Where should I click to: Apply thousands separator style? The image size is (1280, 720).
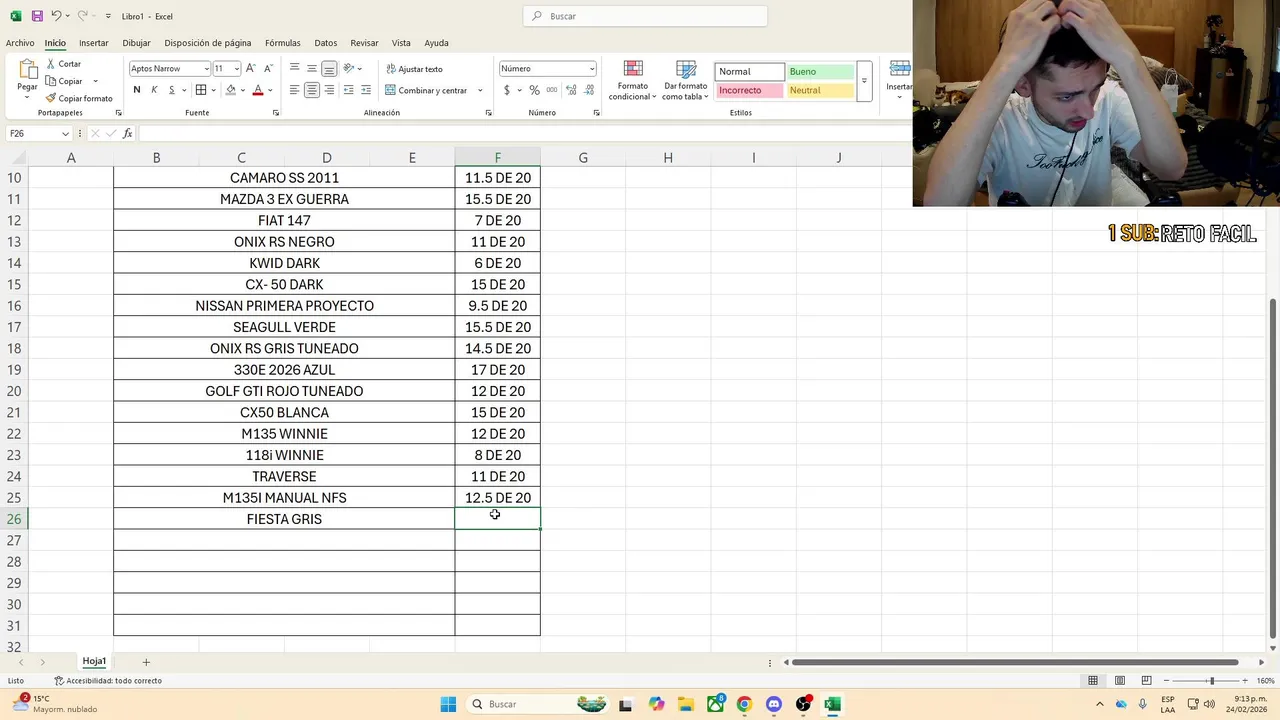[551, 90]
